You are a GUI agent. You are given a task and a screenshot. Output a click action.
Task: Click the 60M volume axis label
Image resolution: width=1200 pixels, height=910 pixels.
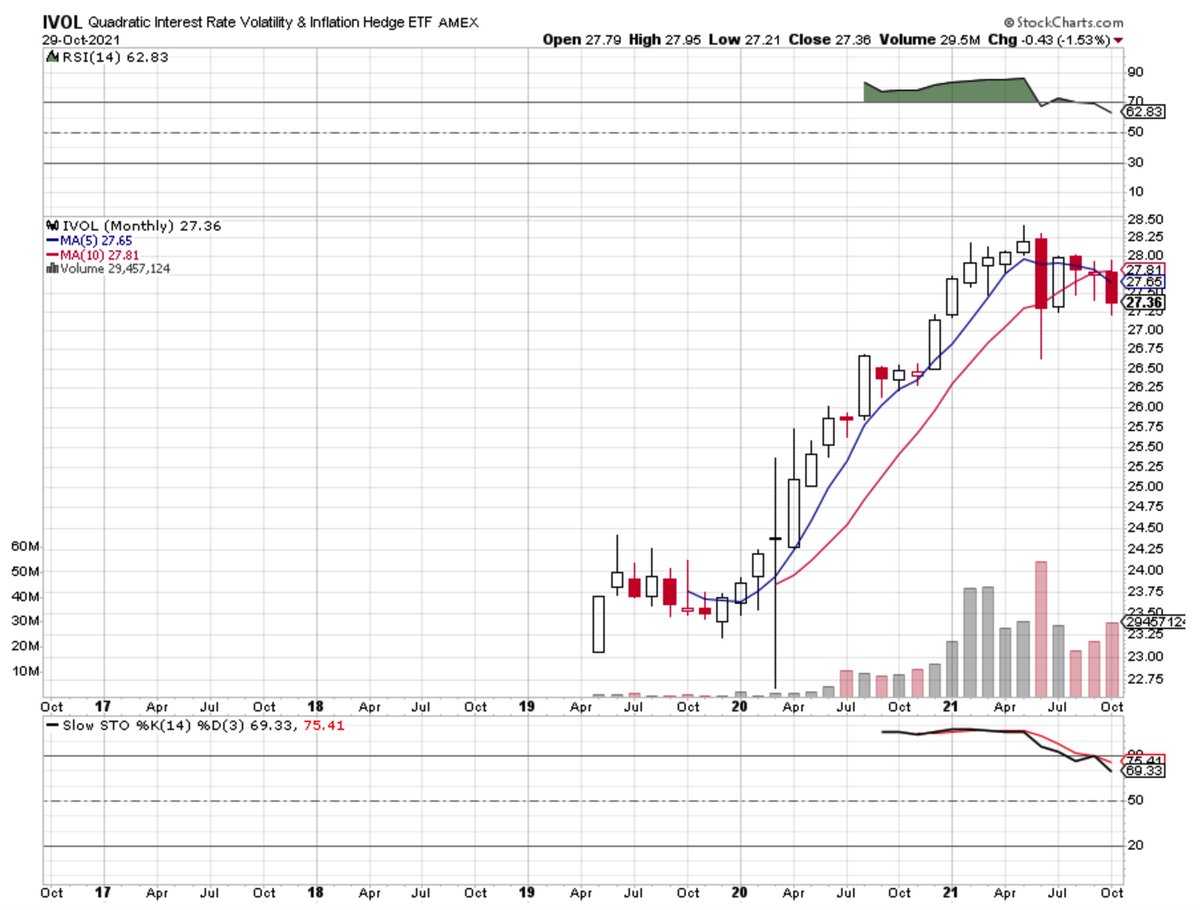[25, 546]
